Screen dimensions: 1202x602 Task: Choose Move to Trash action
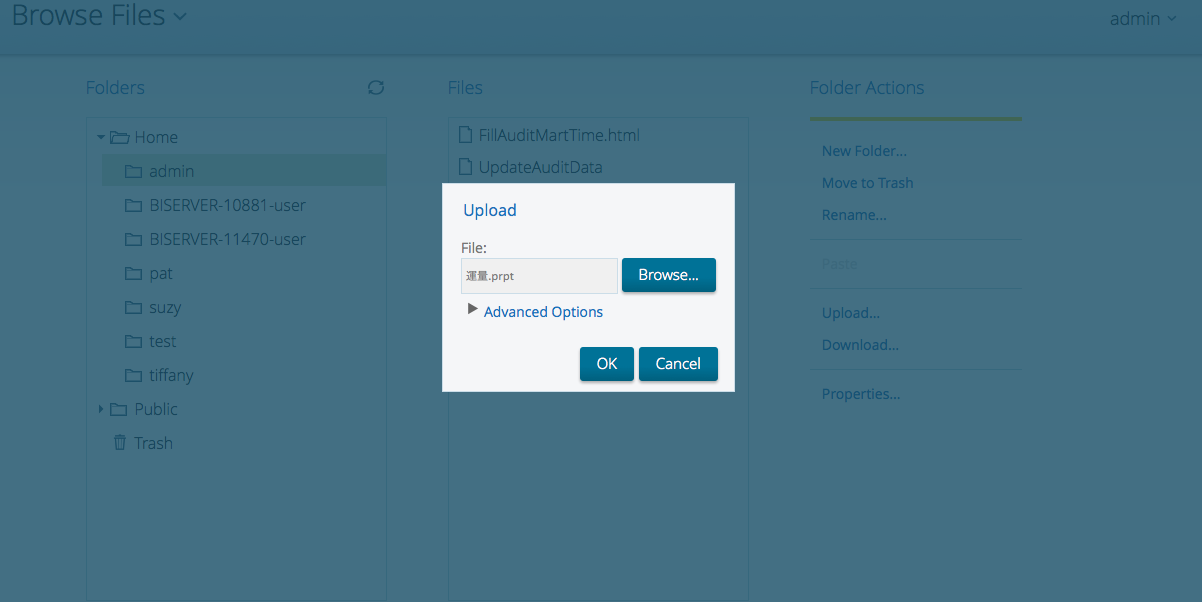tap(868, 183)
